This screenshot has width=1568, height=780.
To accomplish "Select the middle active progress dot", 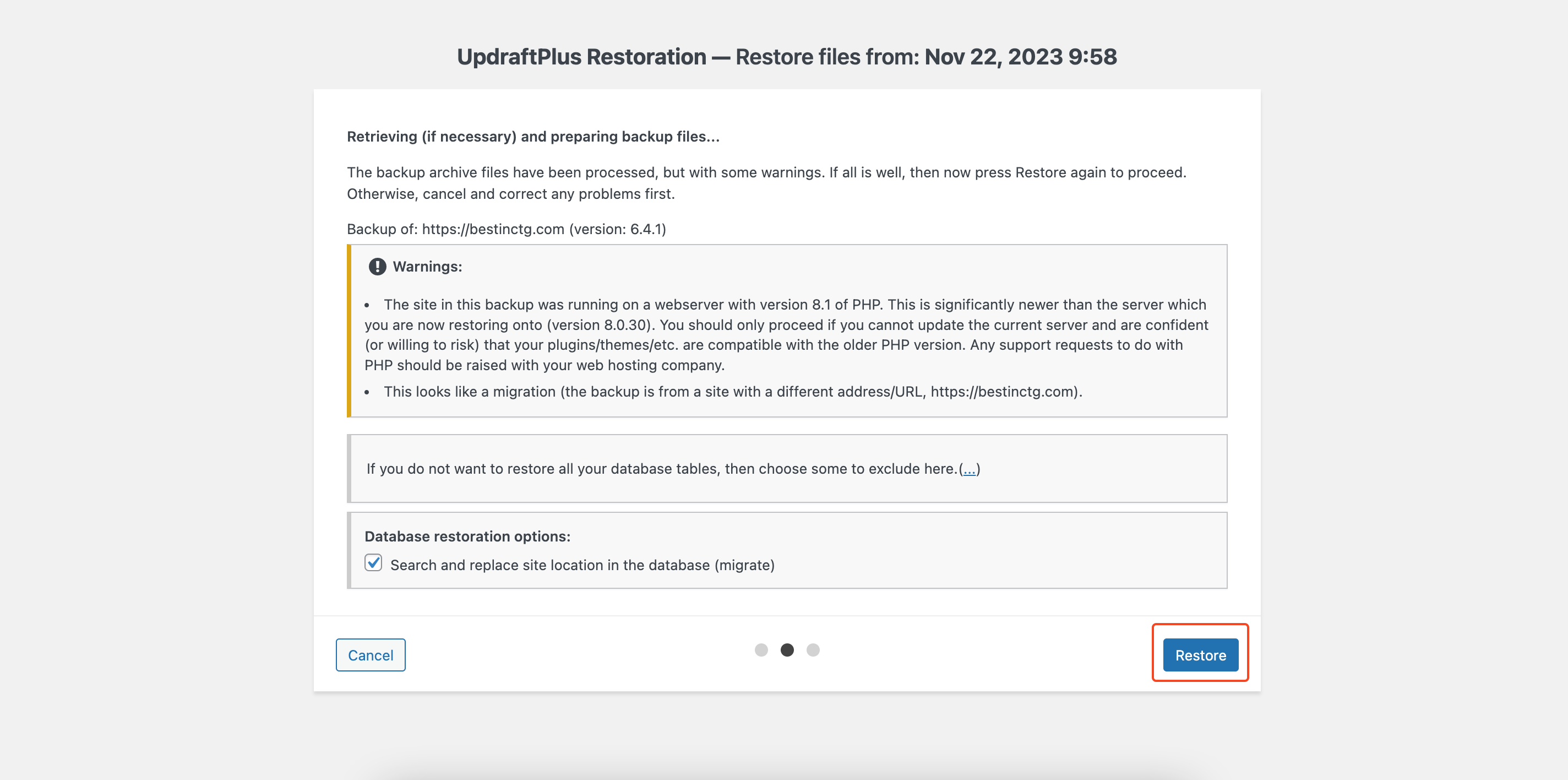I will [787, 649].
